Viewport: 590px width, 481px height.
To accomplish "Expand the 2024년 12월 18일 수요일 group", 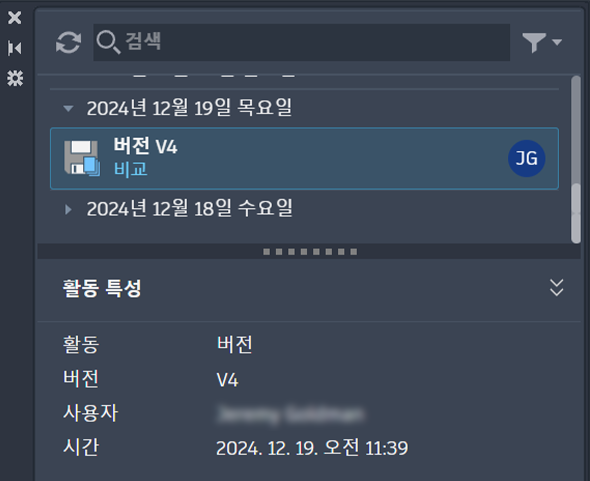I will [68, 209].
